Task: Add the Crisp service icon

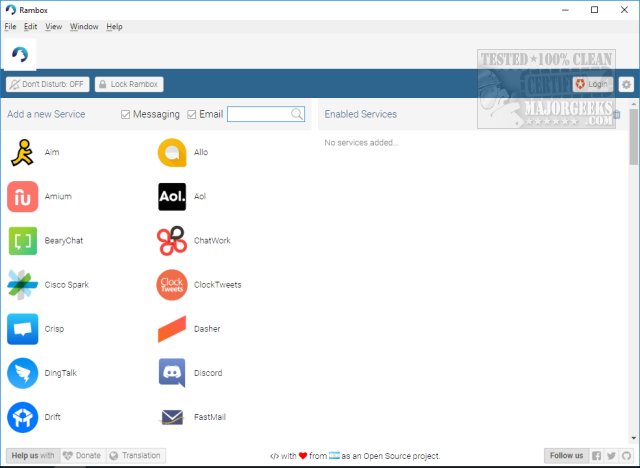Action: [x=22, y=329]
